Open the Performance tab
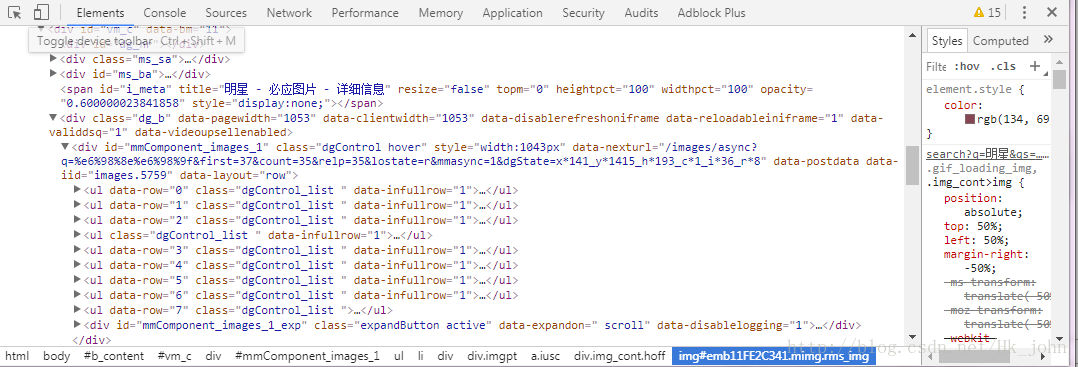 click(365, 12)
